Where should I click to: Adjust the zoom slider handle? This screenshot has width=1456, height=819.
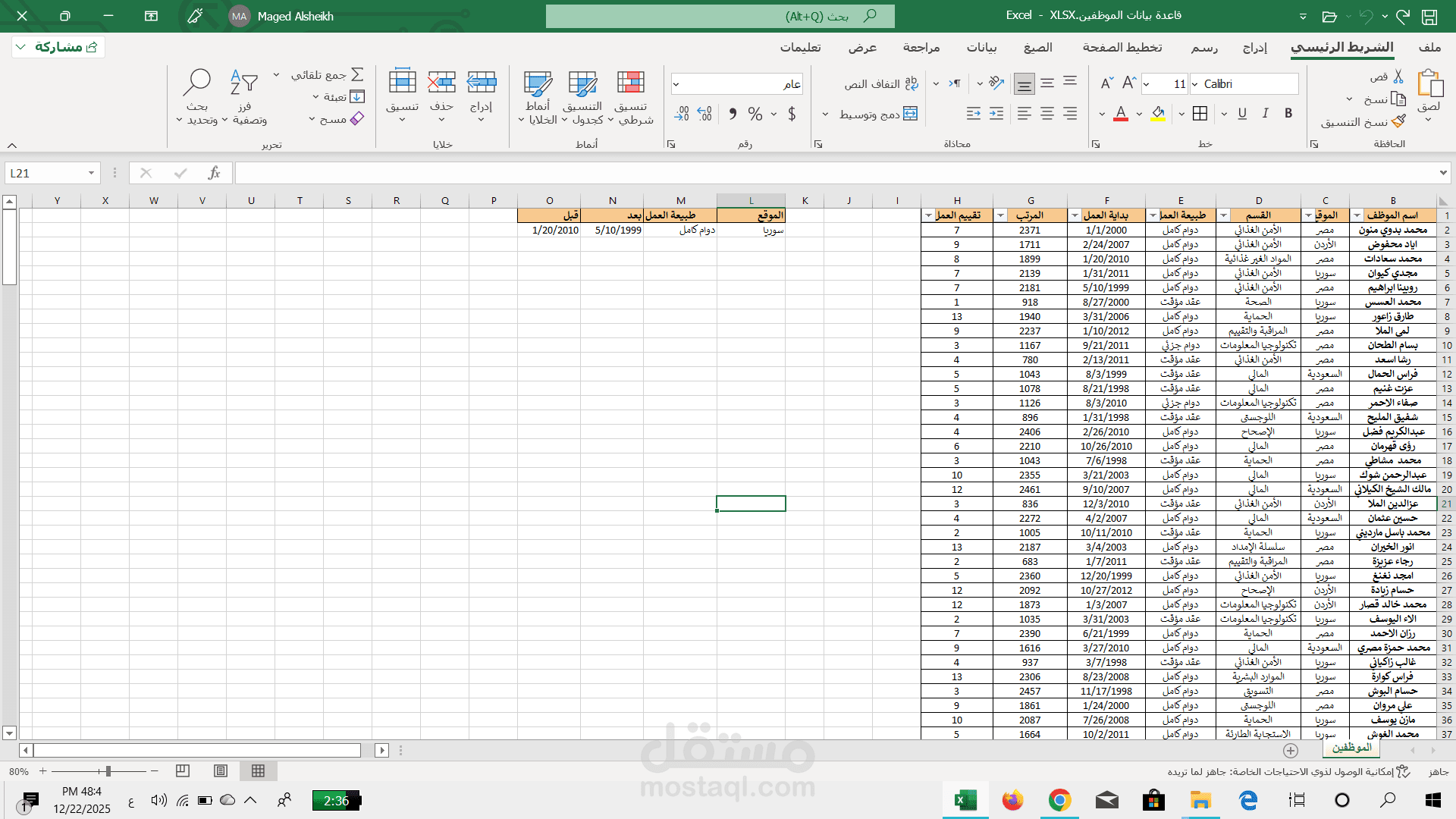[108, 771]
